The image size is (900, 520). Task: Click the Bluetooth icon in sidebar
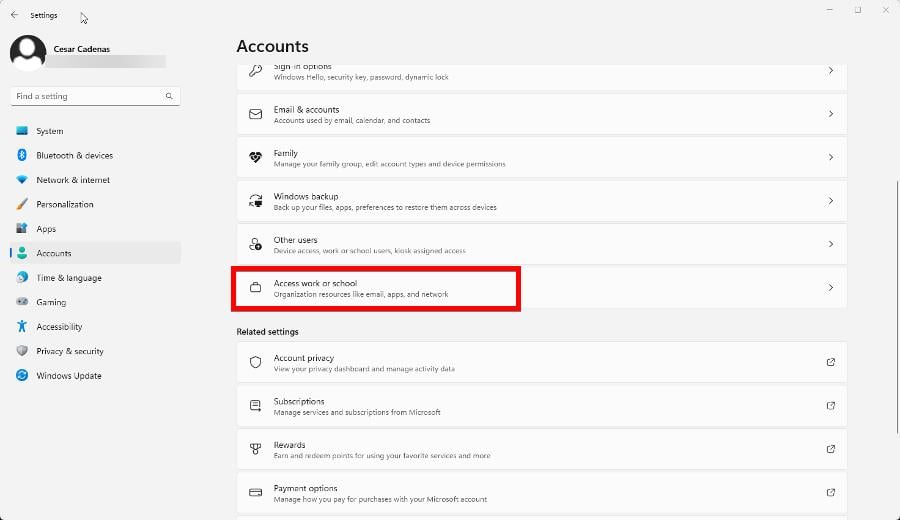click(x=22, y=155)
